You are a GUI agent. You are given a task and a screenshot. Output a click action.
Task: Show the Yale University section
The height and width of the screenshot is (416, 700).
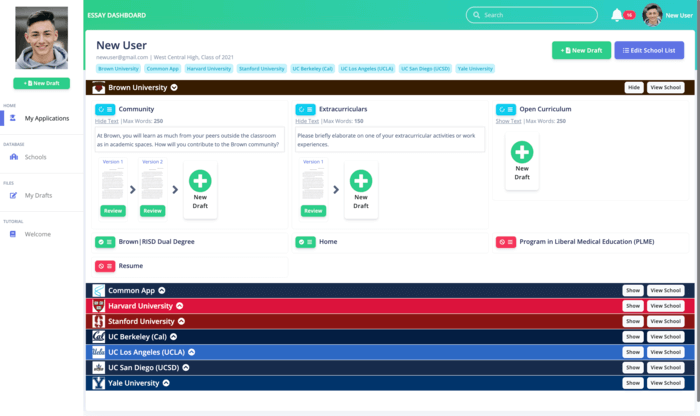click(x=633, y=383)
